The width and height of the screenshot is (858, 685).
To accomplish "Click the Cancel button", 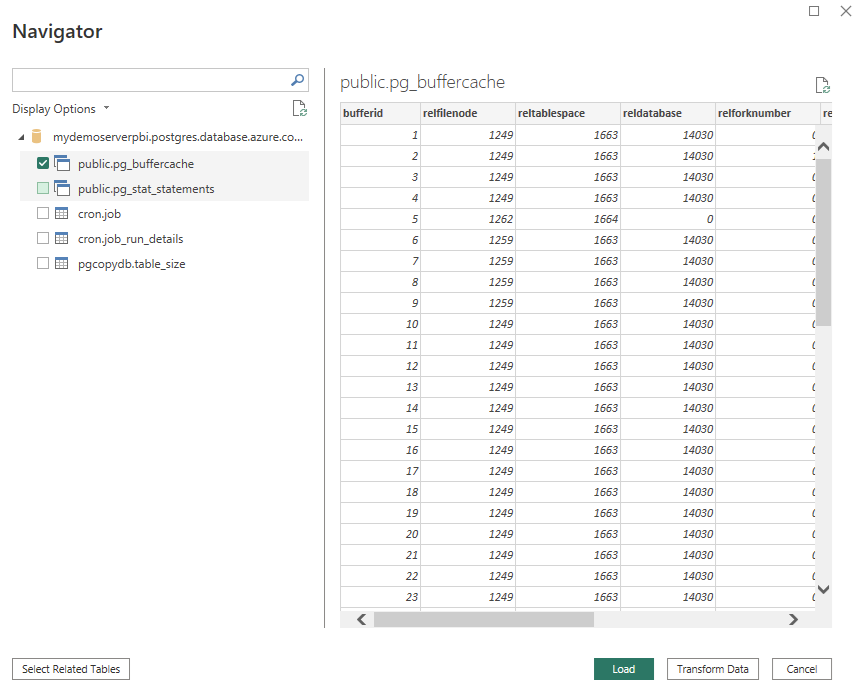I will (801, 668).
